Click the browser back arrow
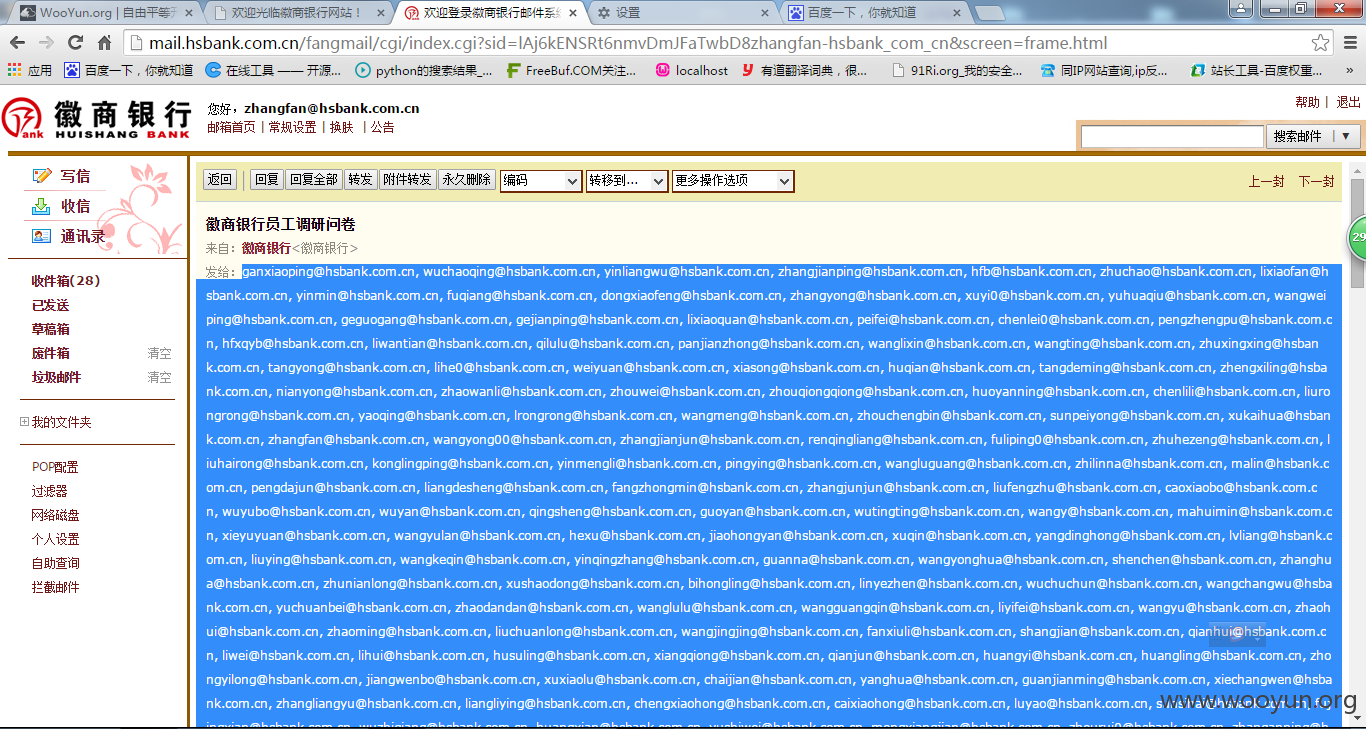Viewport: 1366px width, 729px height. tap(18, 43)
